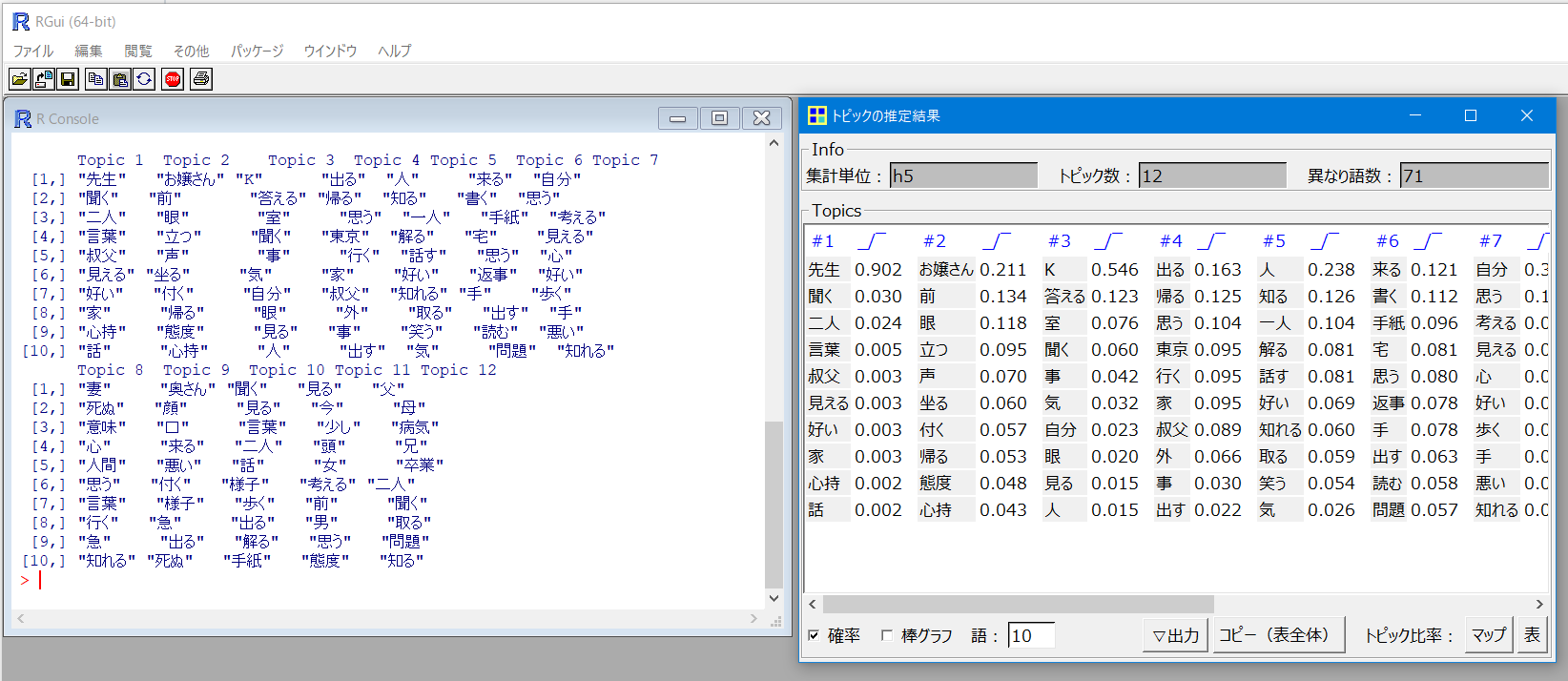Click the graph icon next to #6
The height and width of the screenshot is (681, 1568).
1429,240
